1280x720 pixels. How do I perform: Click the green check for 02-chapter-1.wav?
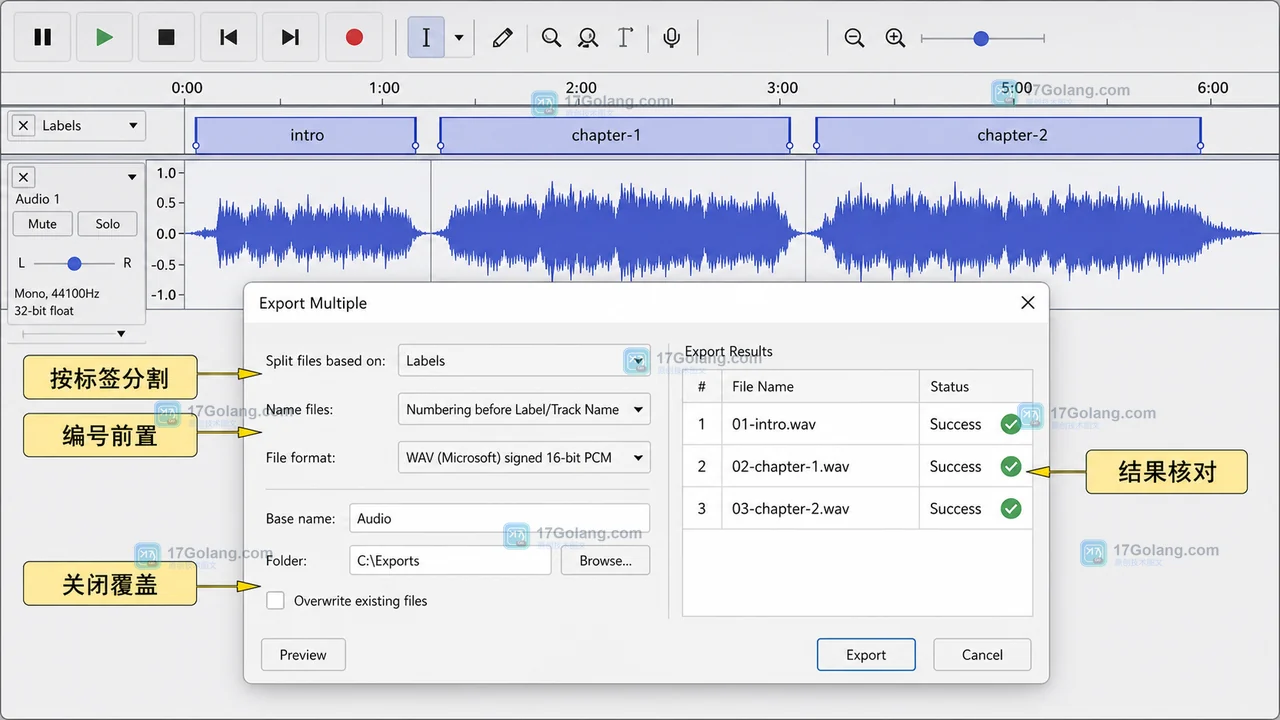pos(1011,466)
